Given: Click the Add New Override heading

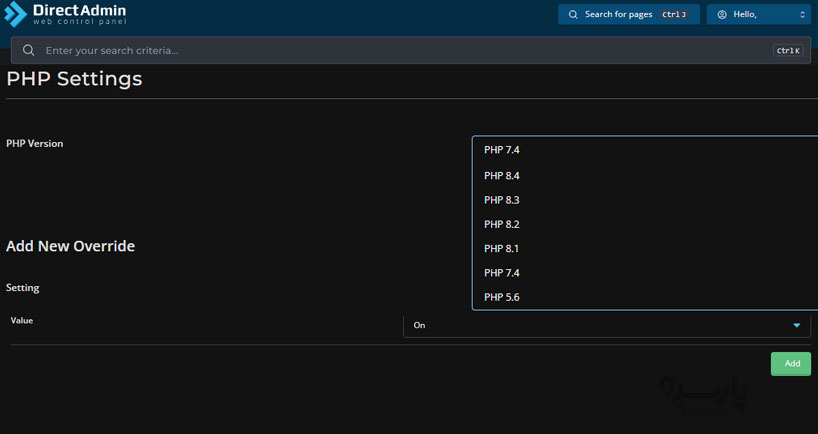Looking at the screenshot, I should coord(70,246).
